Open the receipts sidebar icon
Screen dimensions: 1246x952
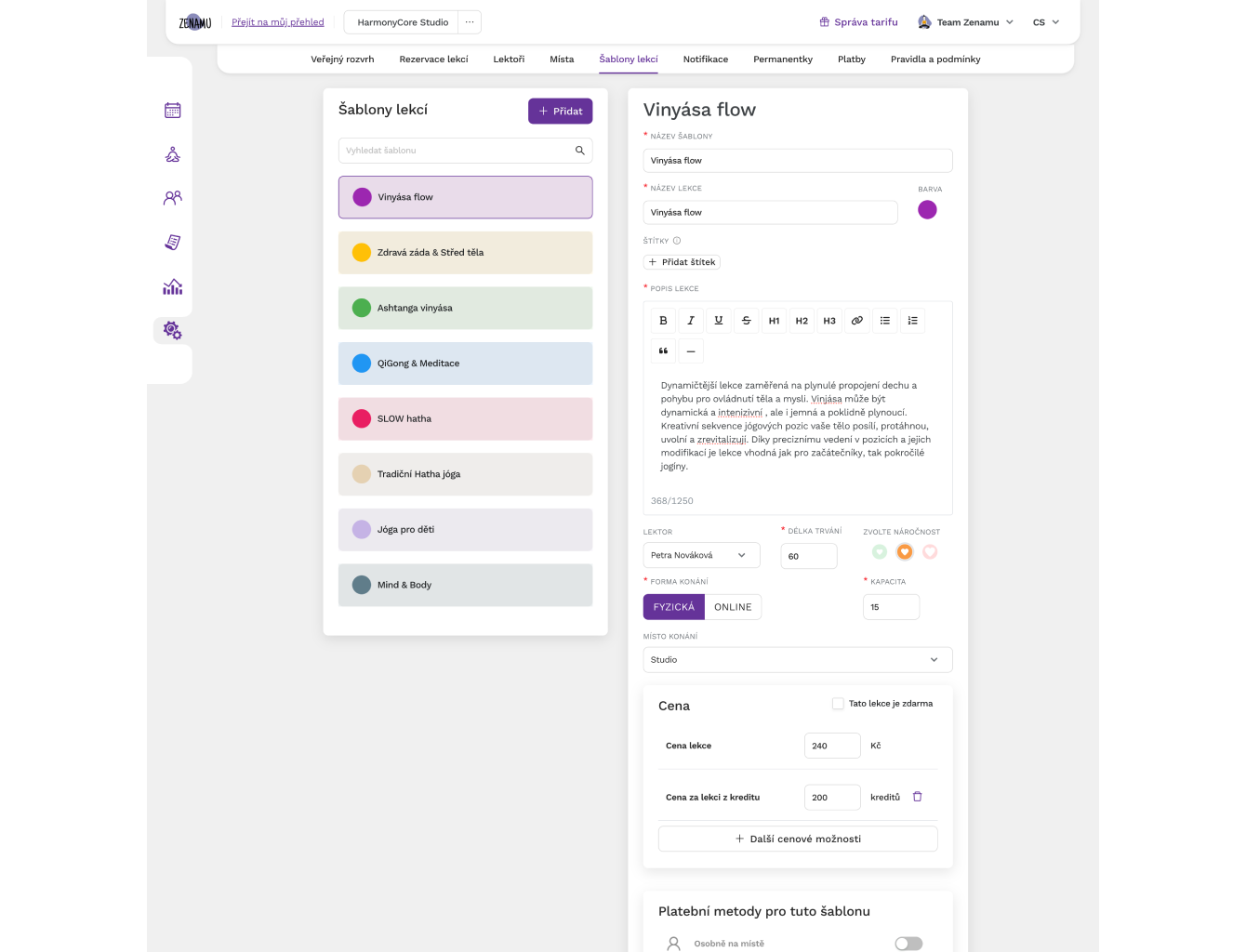tap(173, 243)
